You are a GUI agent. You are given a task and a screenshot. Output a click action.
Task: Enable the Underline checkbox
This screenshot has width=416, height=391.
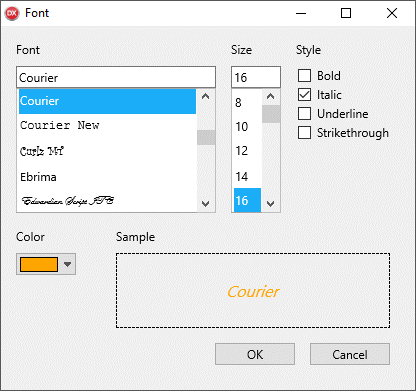(x=304, y=114)
